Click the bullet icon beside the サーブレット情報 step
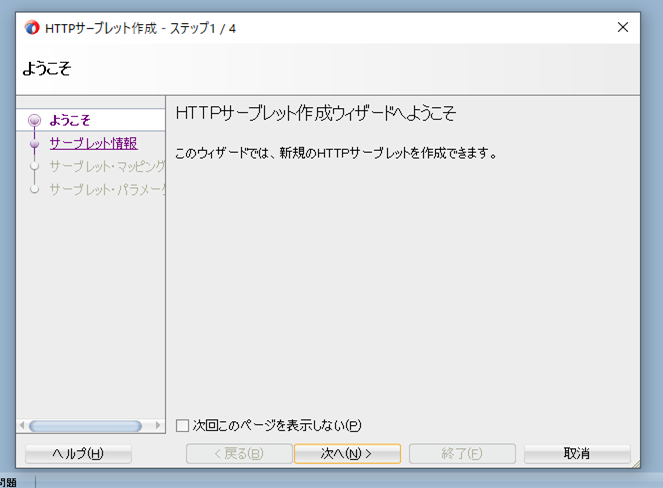 pyautogui.click(x=35, y=144)
